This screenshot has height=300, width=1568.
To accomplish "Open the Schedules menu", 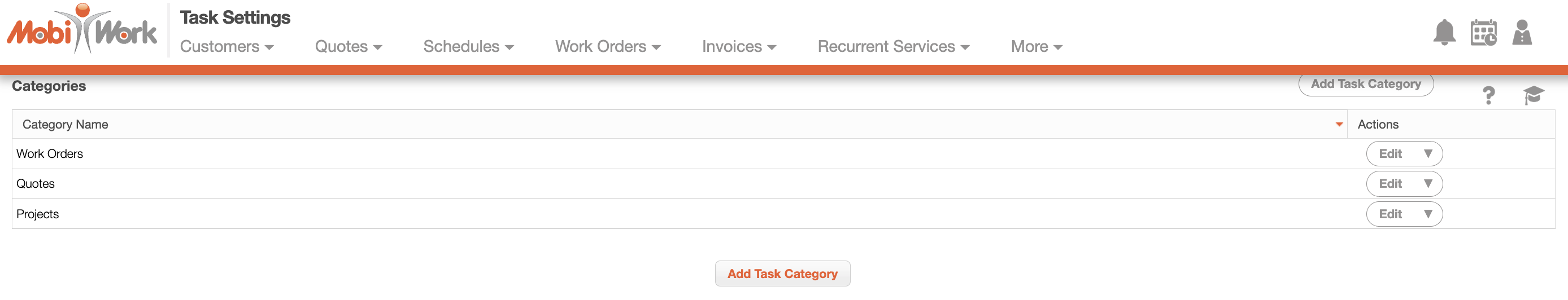I will click(468, 47).
